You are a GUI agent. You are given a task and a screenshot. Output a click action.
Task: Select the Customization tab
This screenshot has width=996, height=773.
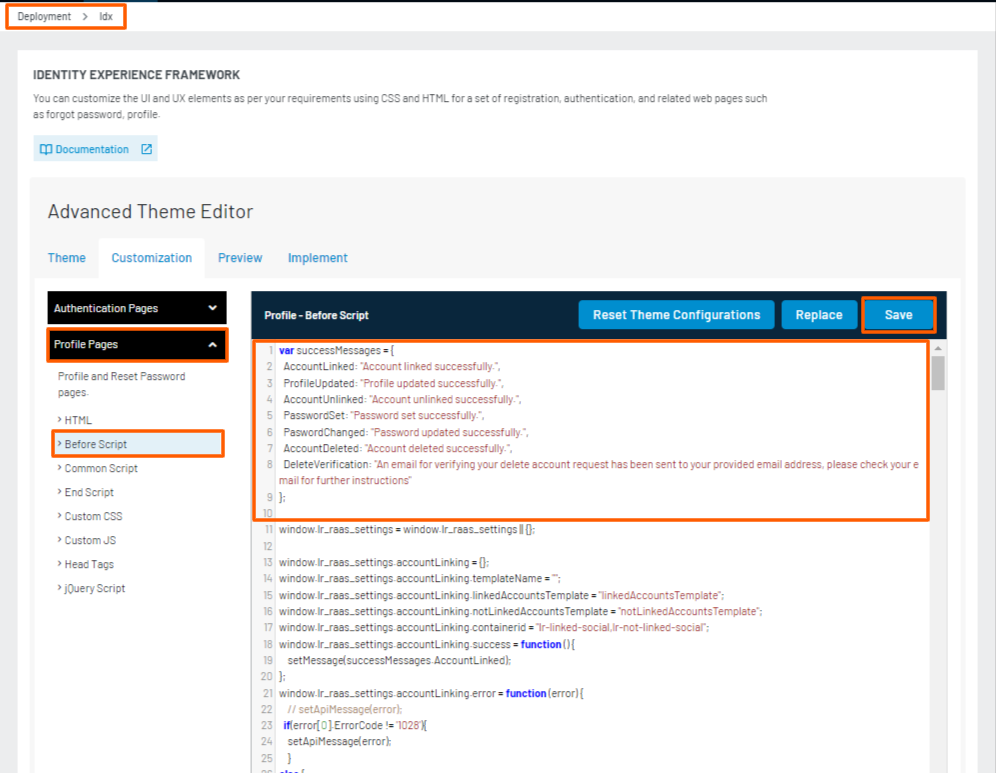(152, 258)
